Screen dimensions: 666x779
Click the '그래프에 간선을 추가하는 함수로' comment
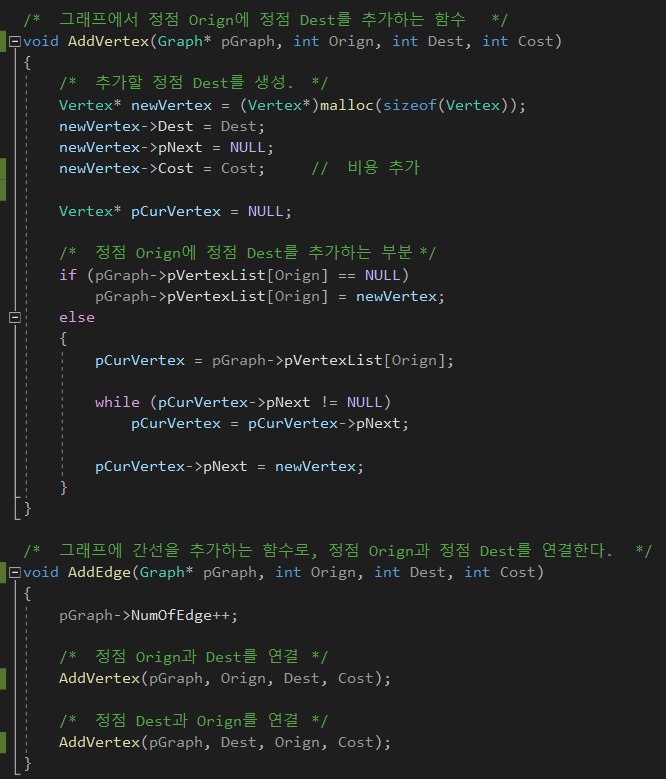pos(338,550)
